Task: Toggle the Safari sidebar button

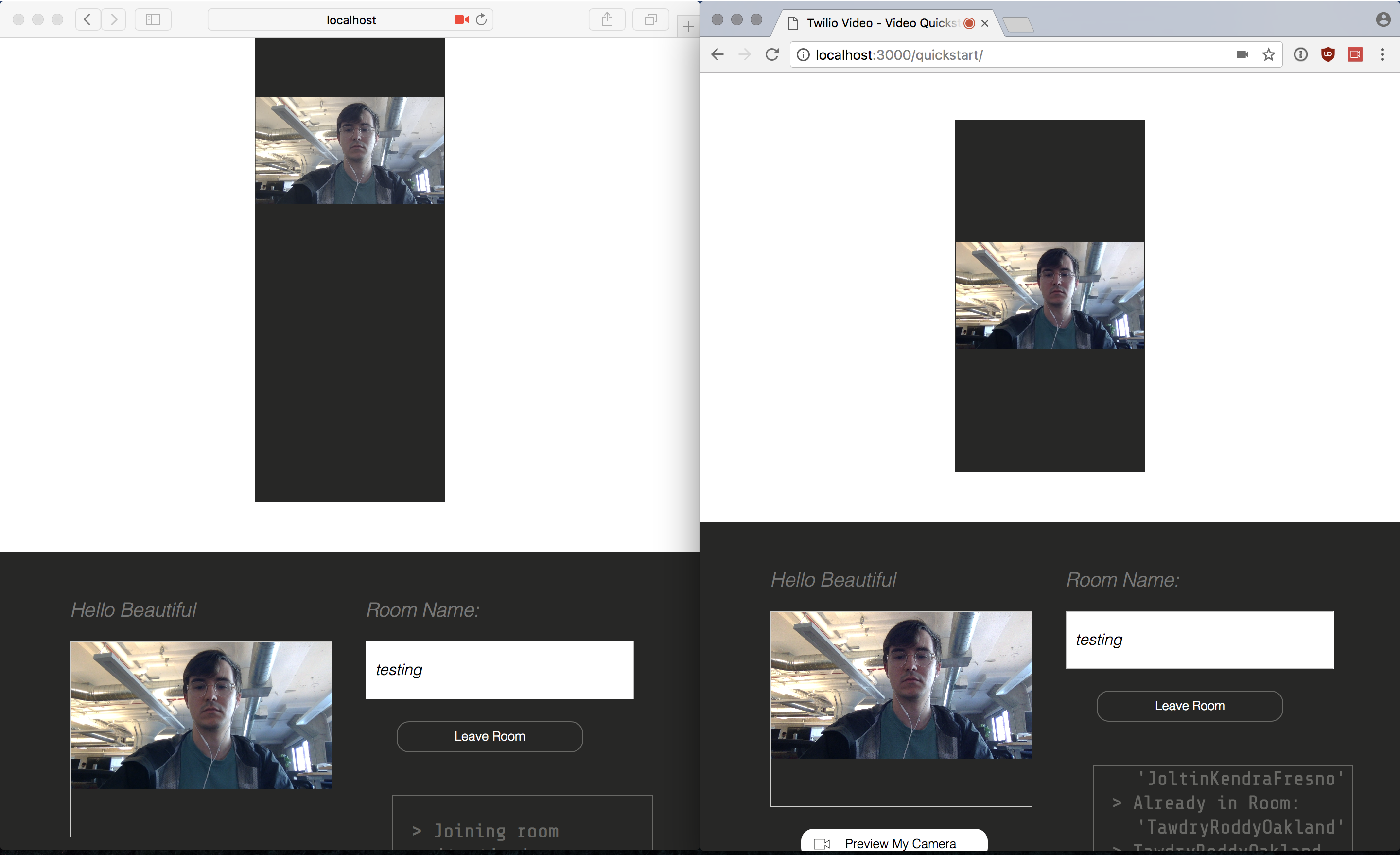Action: (x=153, y=19)
